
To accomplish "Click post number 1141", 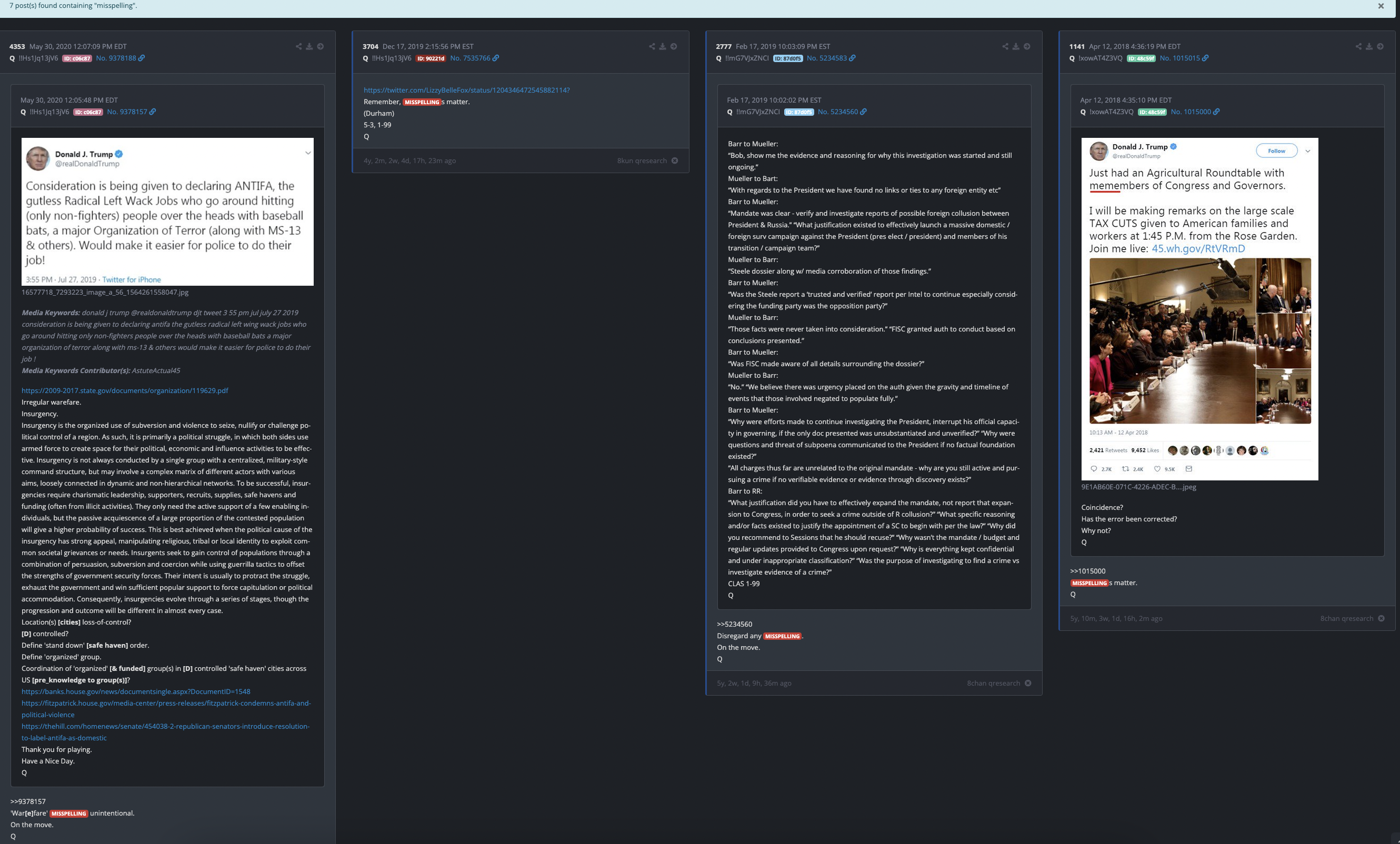I will (x=1077, y=47).
